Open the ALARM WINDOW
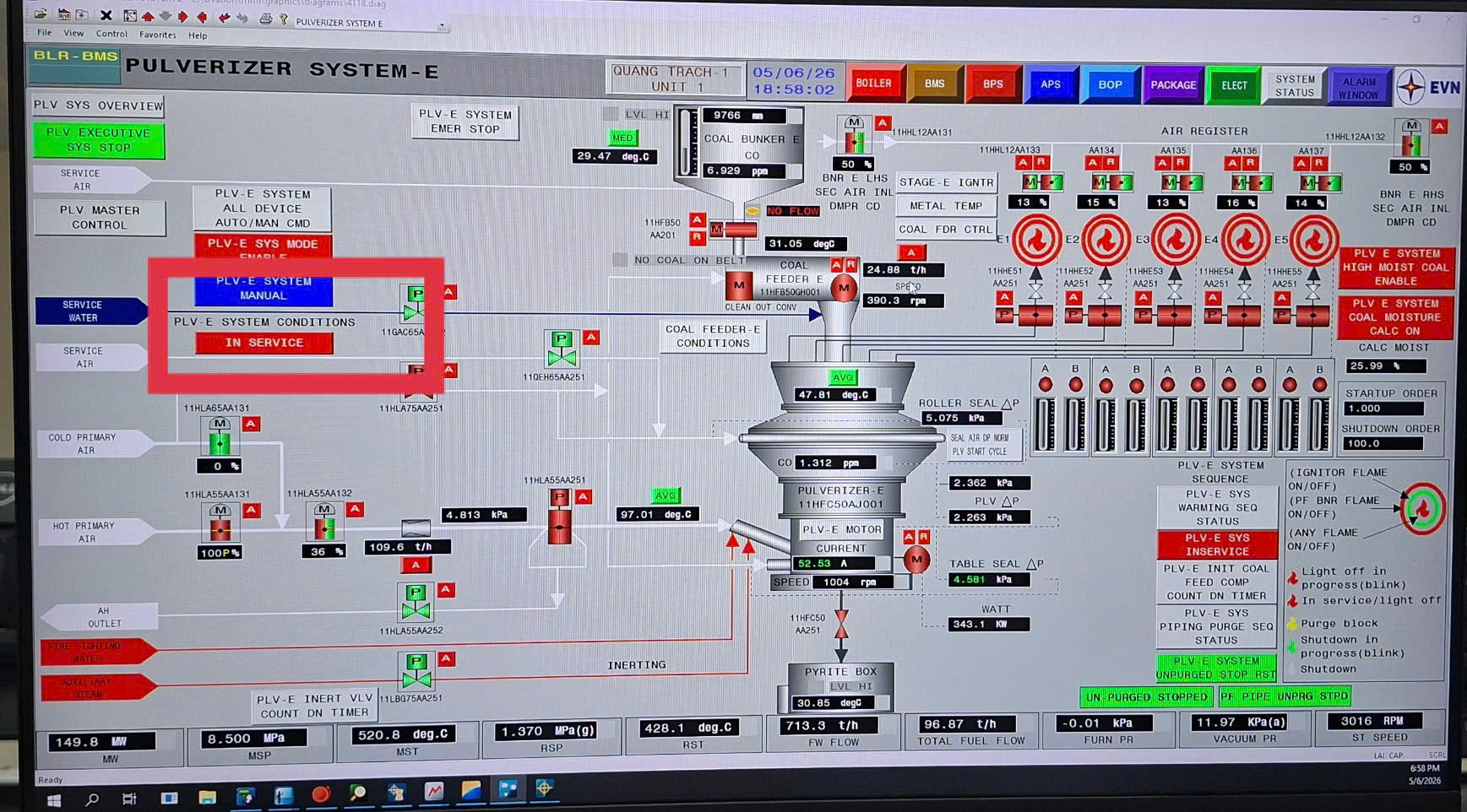 coord(1358,88)
